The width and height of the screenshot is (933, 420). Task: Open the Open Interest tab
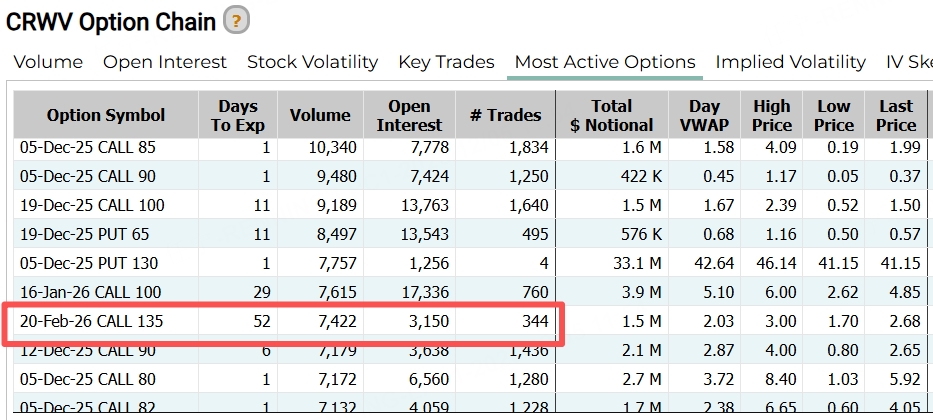point(165,62)
